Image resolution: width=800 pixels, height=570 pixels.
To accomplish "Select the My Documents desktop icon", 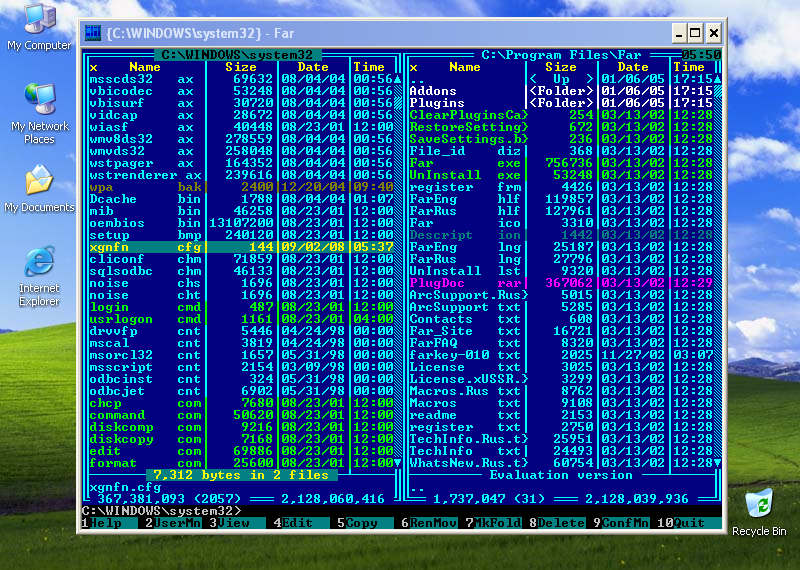I will (39, 189).
